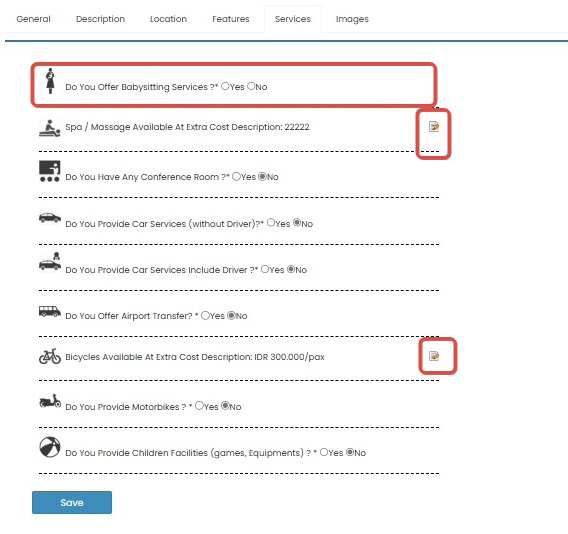Pick Yes for Airport Transfer

pos(205,315)
